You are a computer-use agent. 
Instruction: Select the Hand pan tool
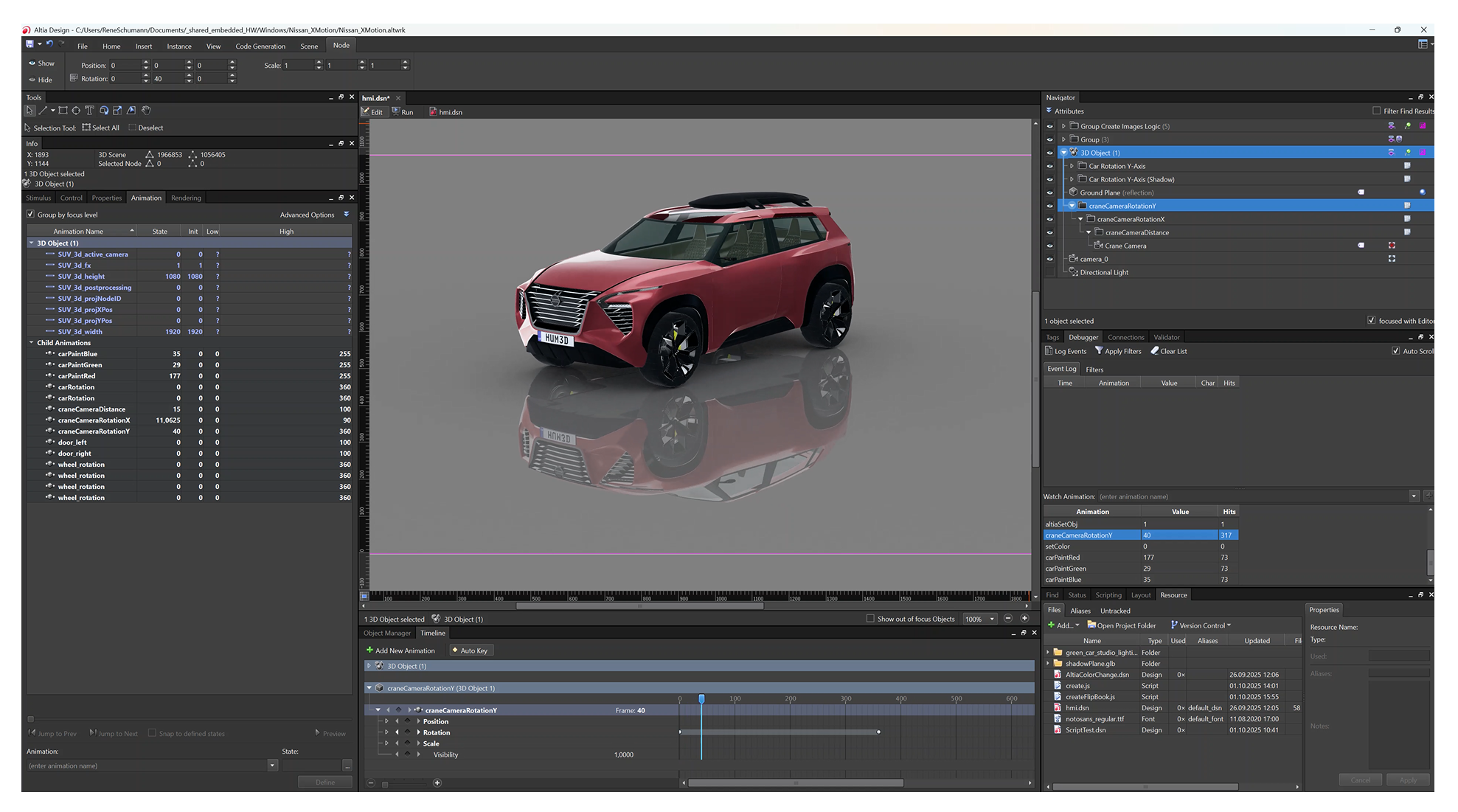(146, 111)
